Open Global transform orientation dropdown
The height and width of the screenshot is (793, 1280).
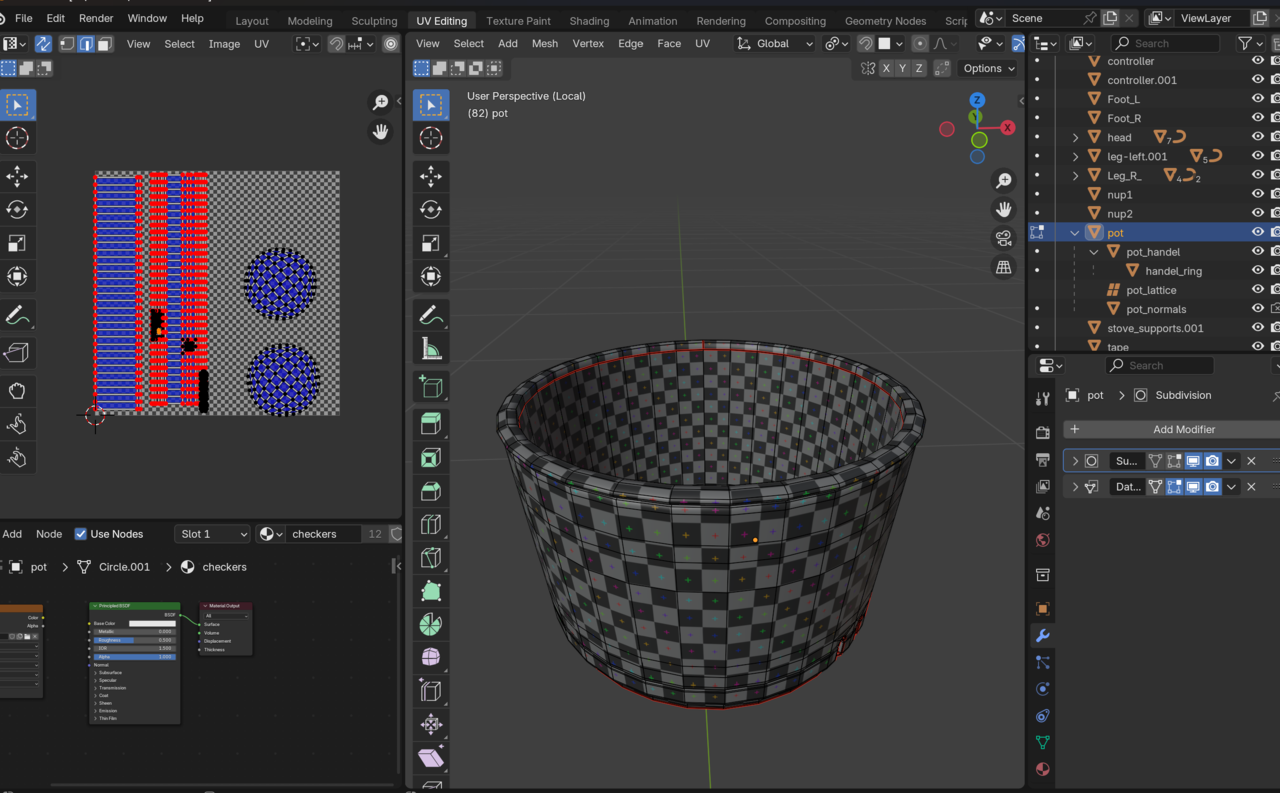[x=776, y=44]
